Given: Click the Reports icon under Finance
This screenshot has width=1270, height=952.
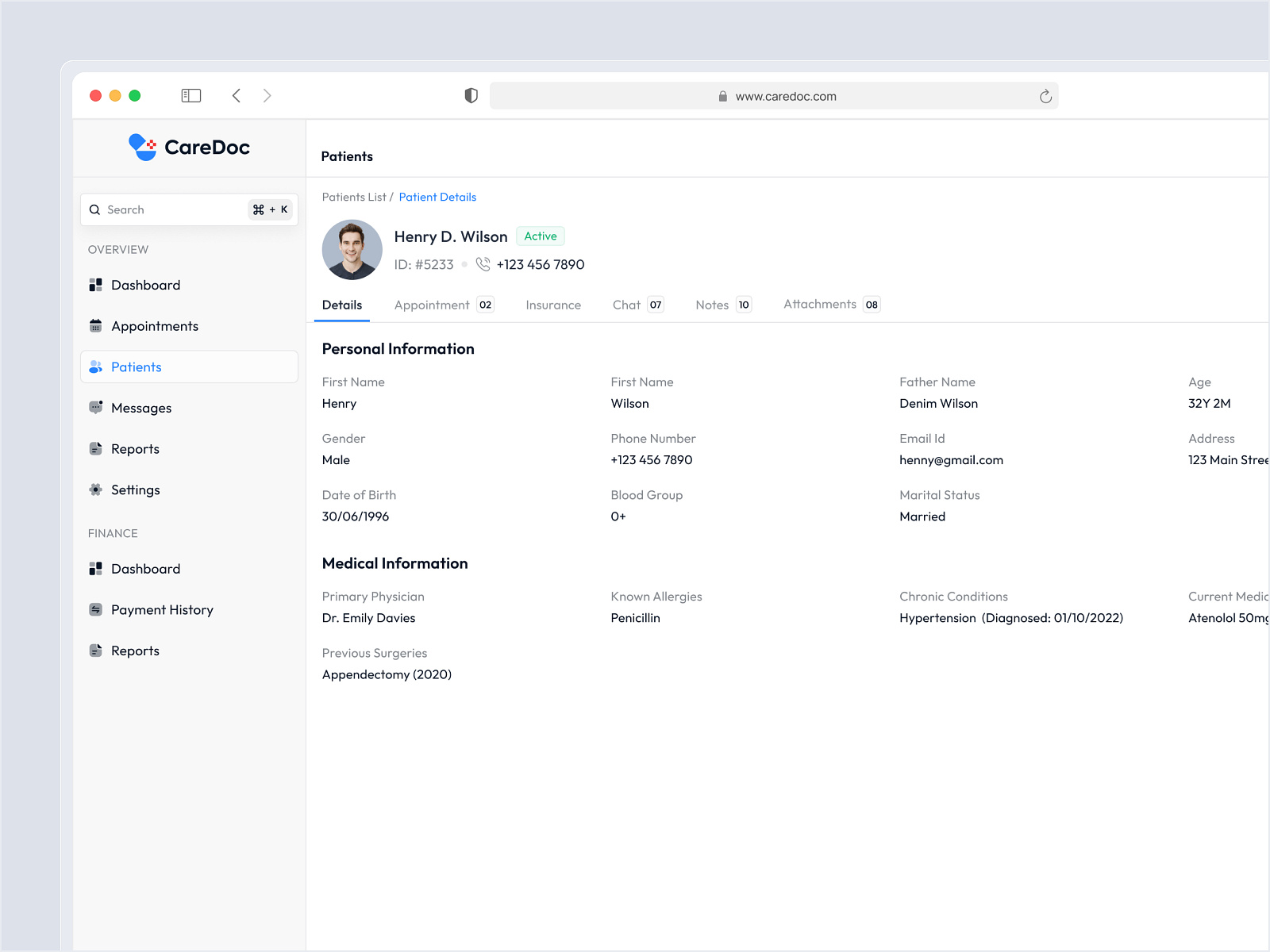Looking at the screenshot, I should [95, 650].
